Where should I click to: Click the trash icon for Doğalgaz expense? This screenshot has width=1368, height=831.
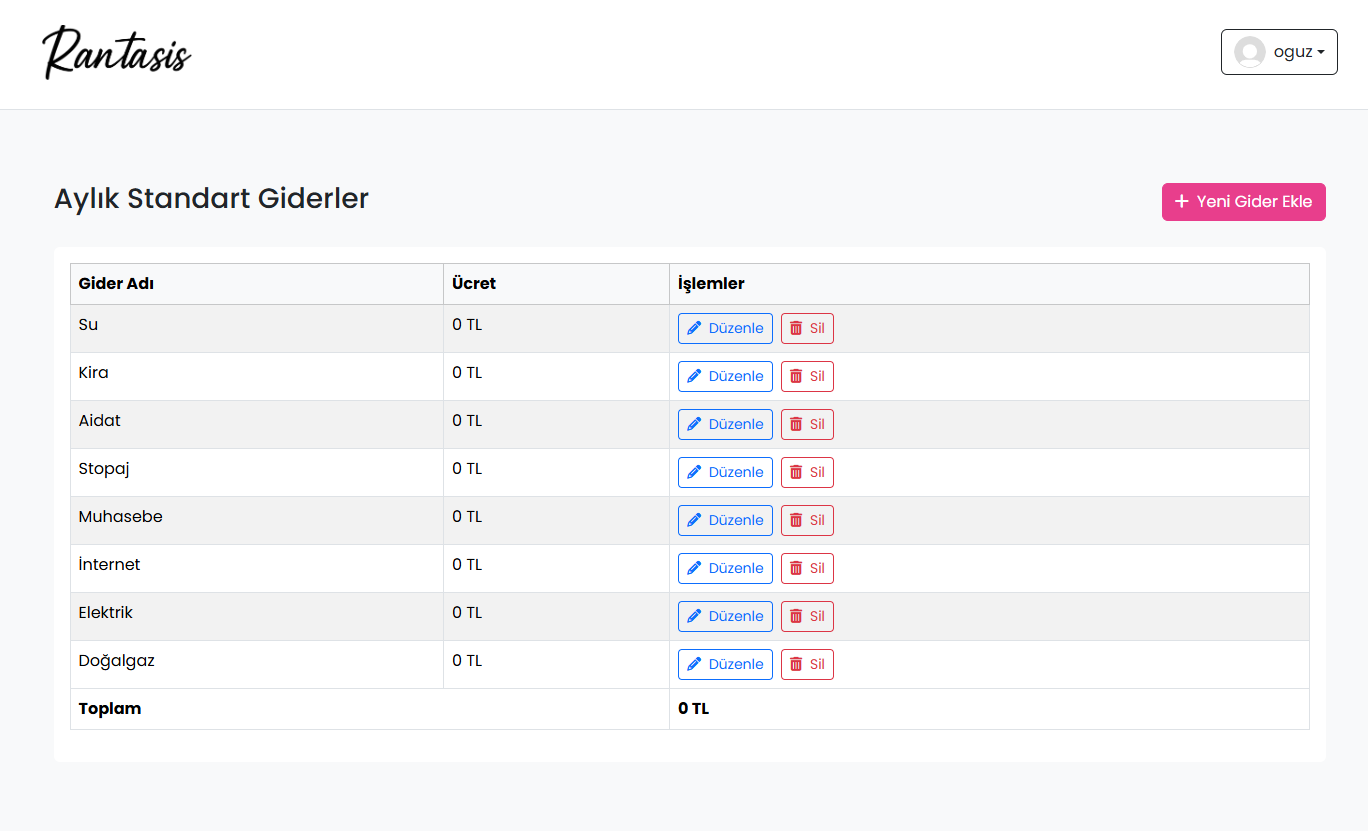coord(796,664)
